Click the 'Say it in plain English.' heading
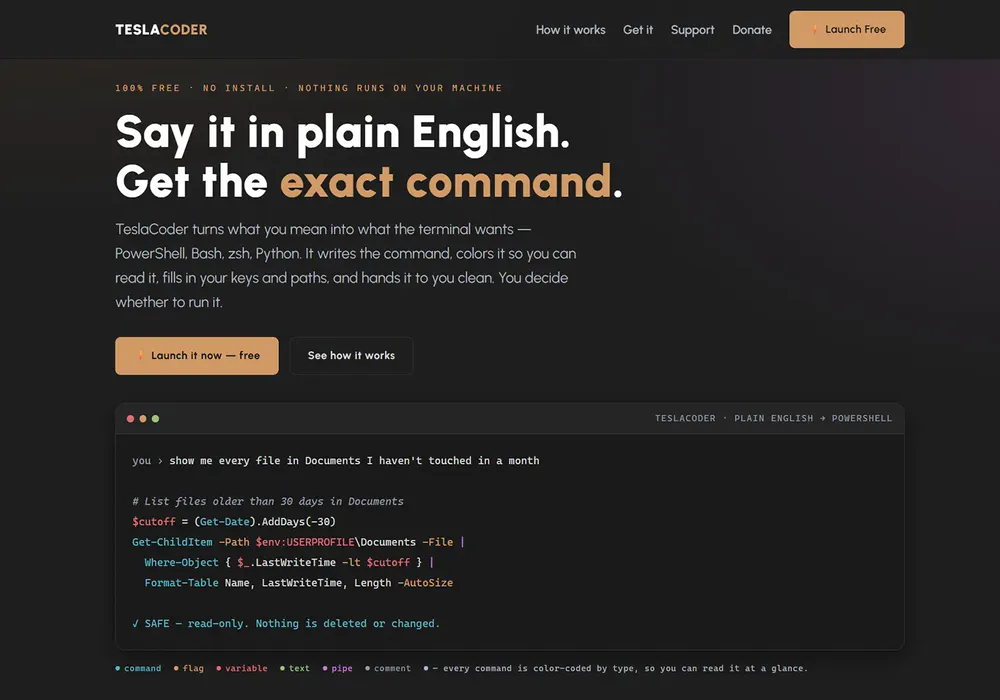 pos(342,133)
